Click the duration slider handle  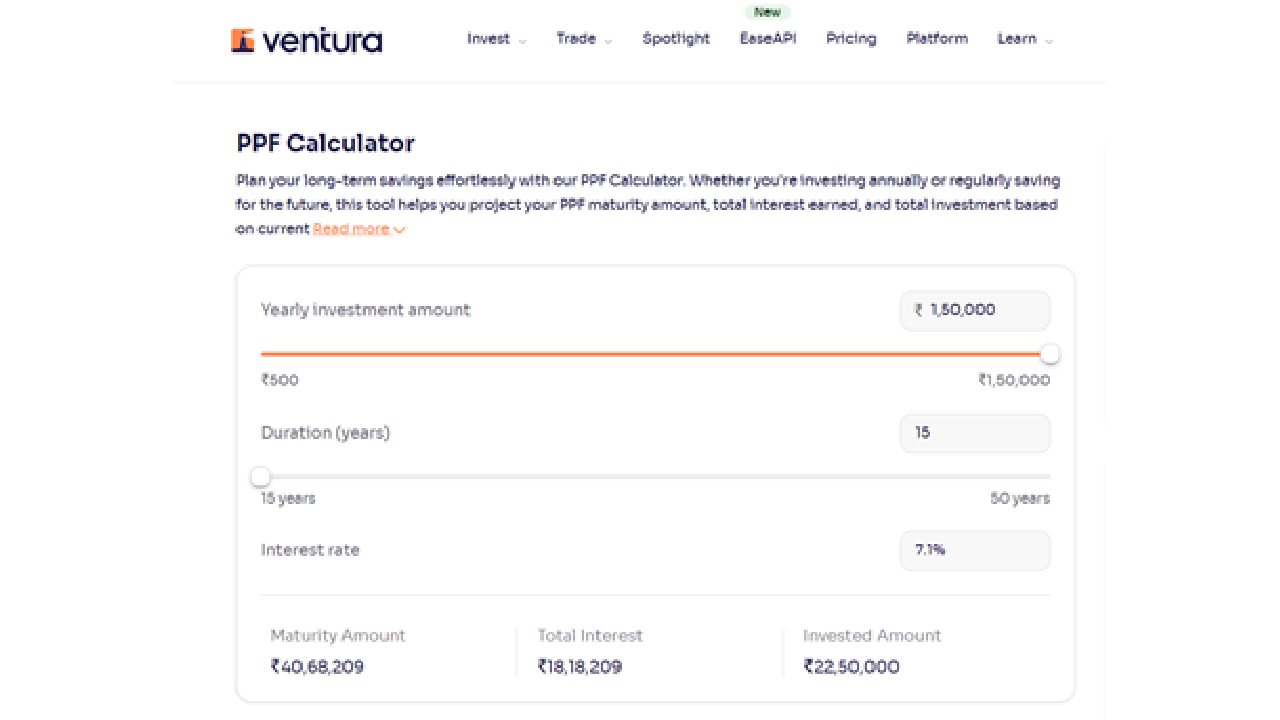click(x=261, y=477)
